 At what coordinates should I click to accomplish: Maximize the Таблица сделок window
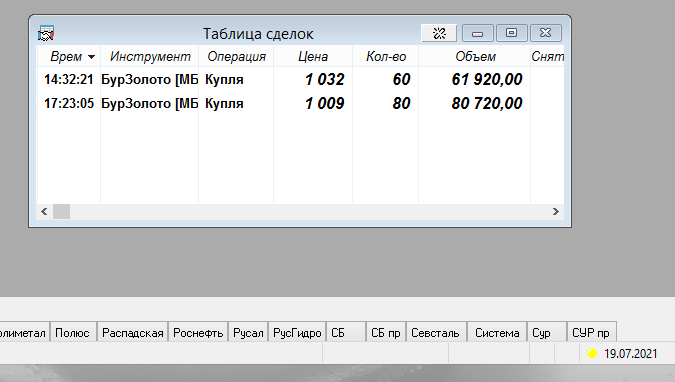(x=511, y=33)
